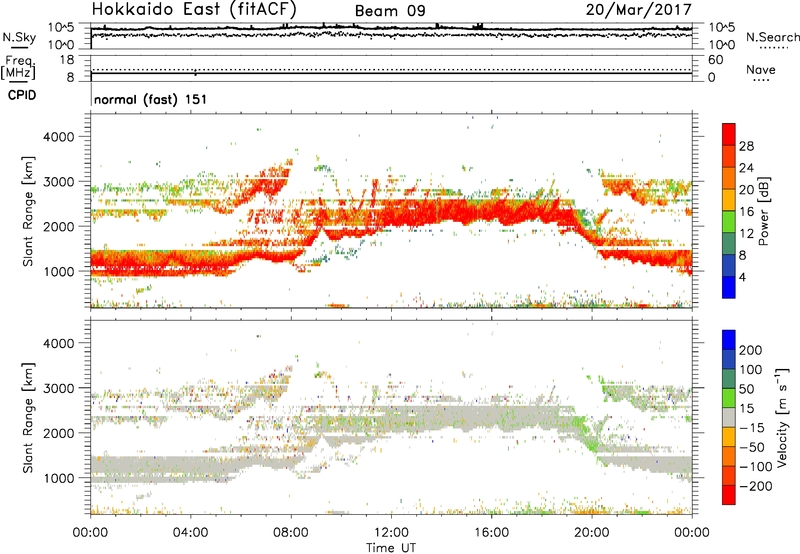Screen dimensions: 800x554
Task: Pick the red top segment of the power color bar
Action: tap(729, 134)
